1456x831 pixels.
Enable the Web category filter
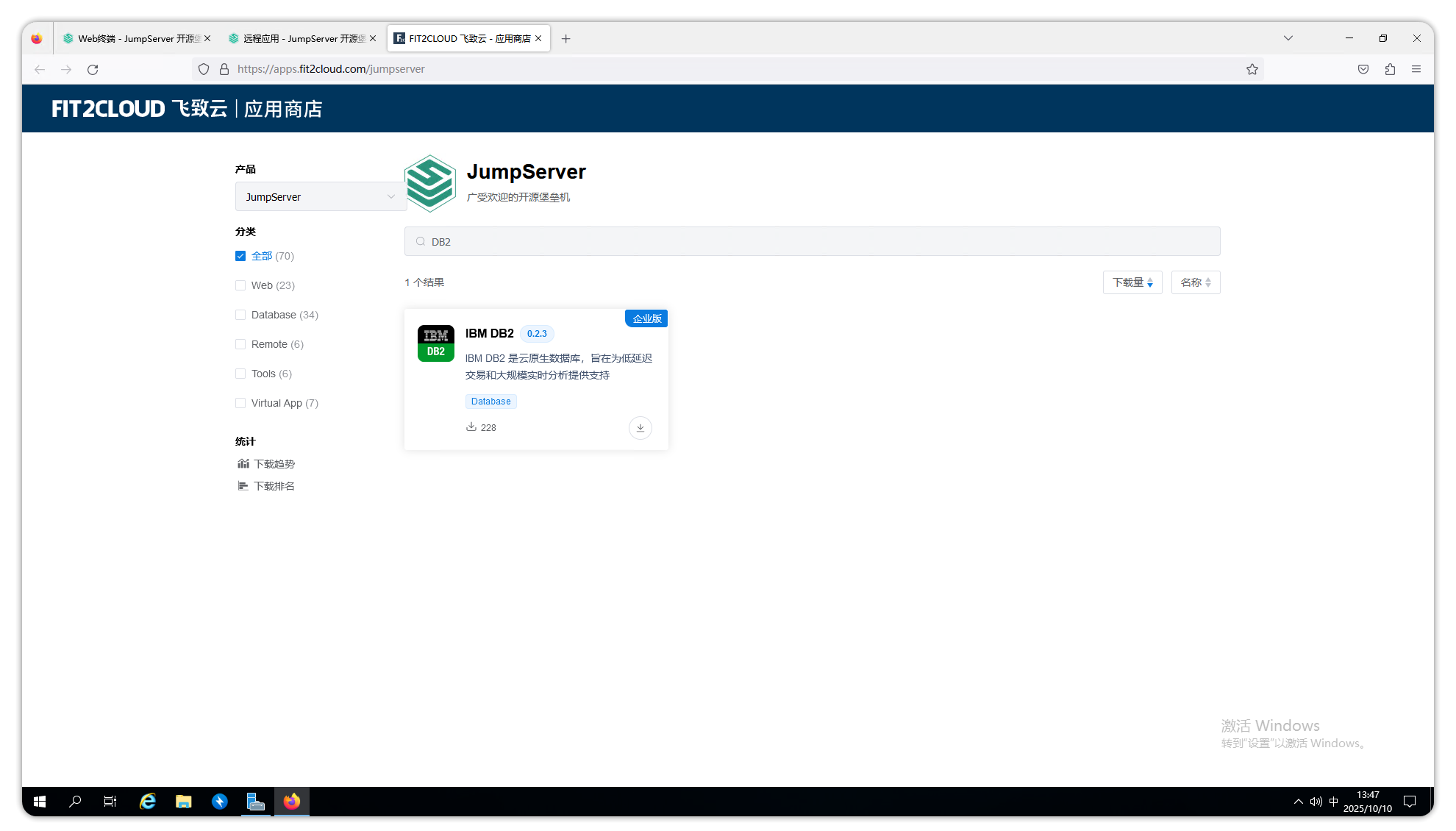click(x=240, y=285)
